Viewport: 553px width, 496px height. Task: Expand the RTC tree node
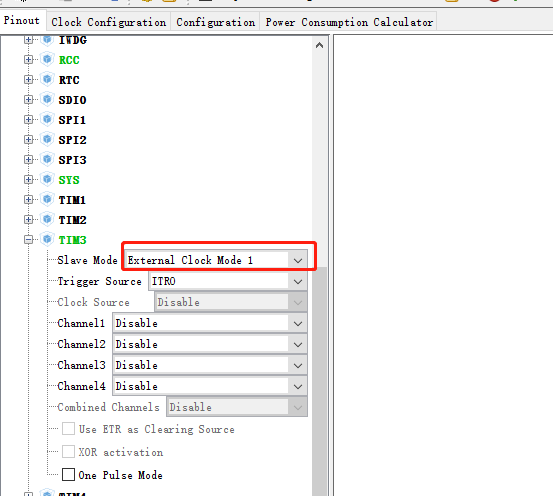click(29, 80)
